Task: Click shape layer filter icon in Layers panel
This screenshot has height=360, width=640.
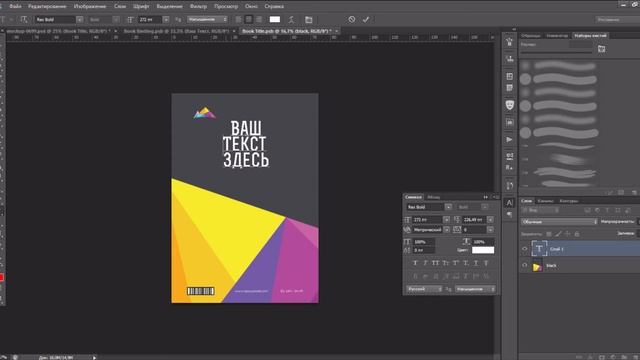Action: click(618, 210)
